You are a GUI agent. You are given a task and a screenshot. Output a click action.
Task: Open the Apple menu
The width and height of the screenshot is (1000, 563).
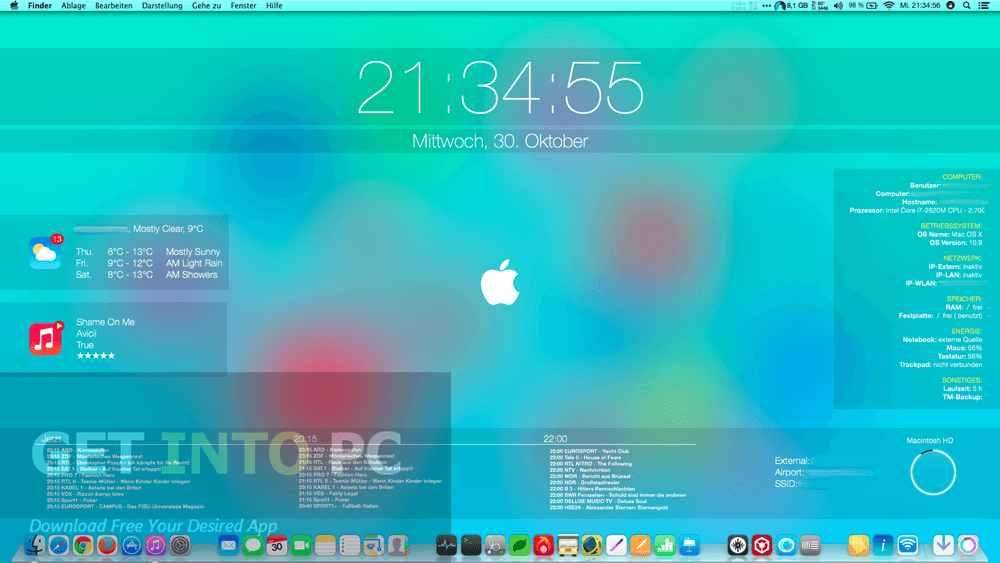[x=14, y=5]
